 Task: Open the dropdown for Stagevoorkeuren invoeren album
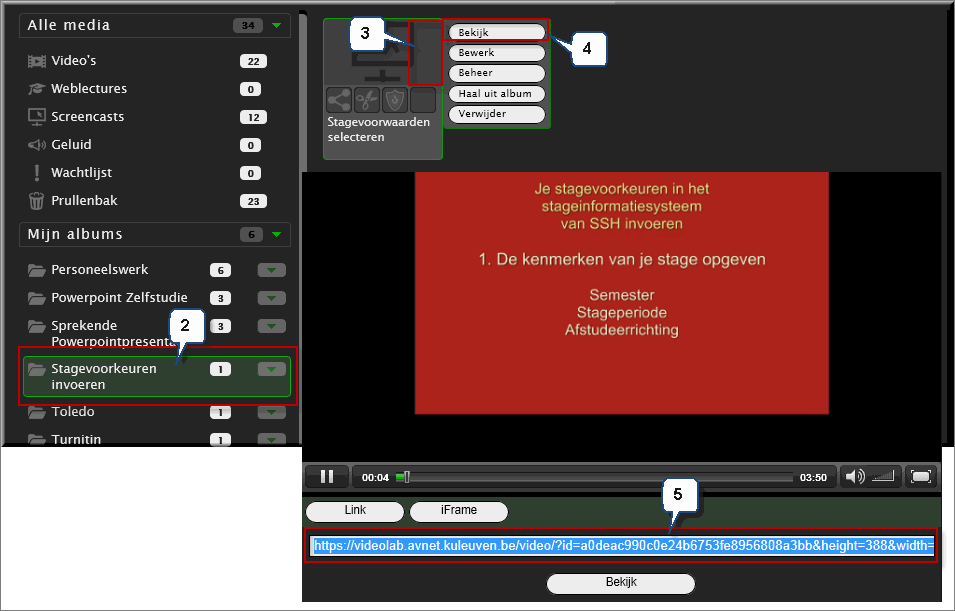coord(272,369)
